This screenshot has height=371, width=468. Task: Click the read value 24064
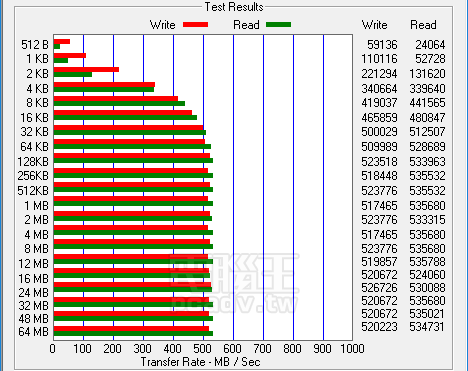pyautogui.click(x=430, y=45)
